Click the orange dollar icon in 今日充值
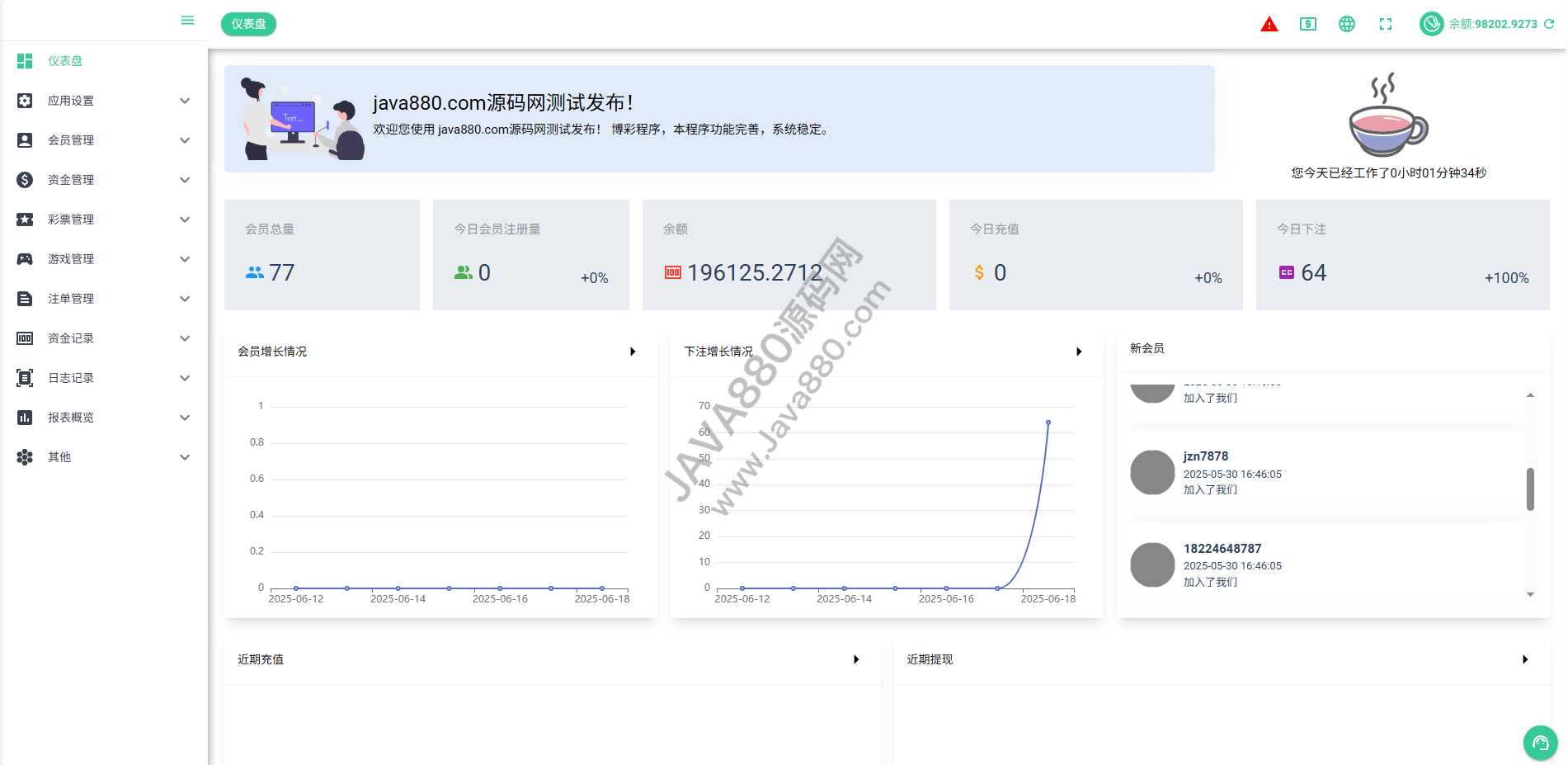This screenshot has width=1568, height=765. (x=979, y=272)
